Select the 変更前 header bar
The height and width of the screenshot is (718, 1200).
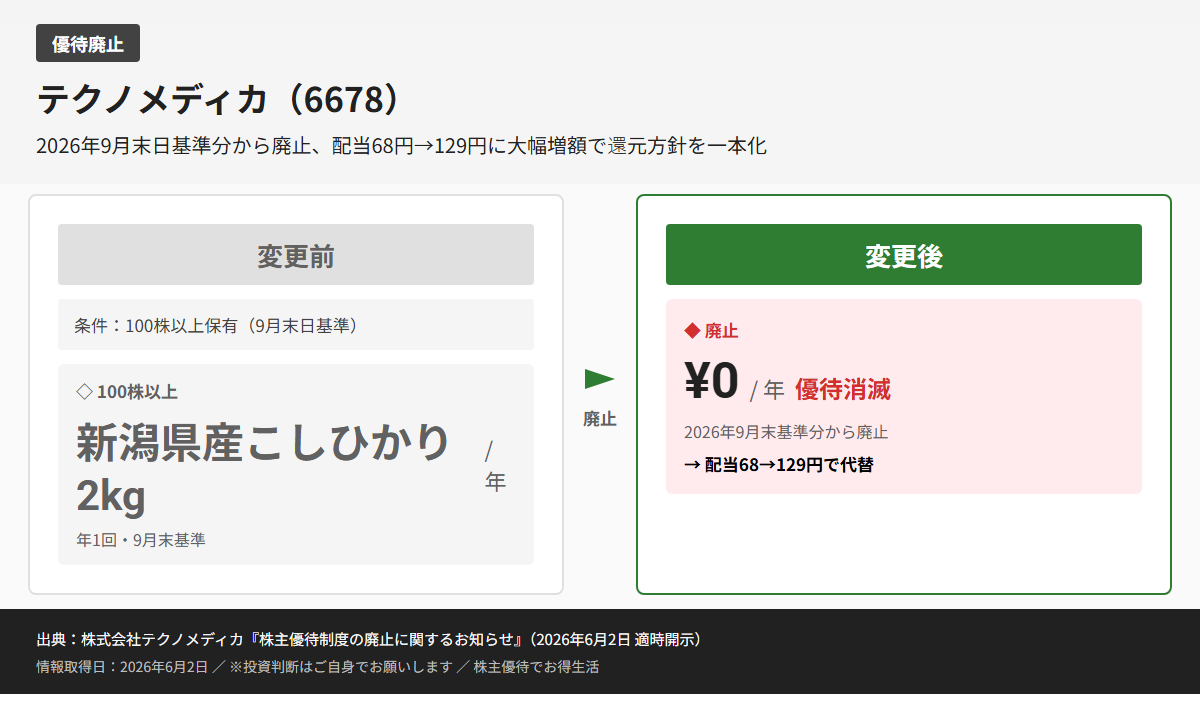point(296,255)
